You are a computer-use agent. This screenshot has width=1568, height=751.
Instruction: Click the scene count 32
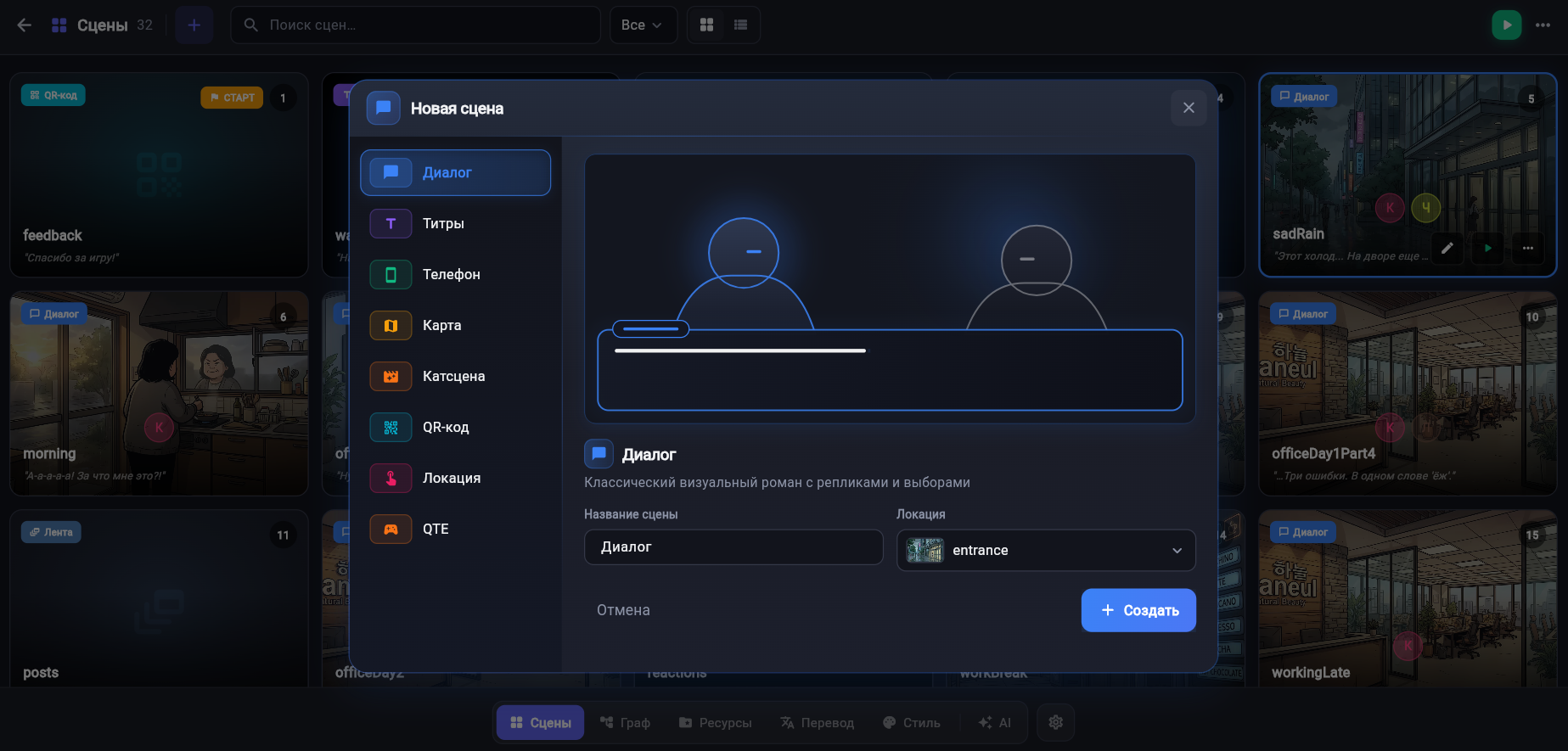[x=145, y=25]
